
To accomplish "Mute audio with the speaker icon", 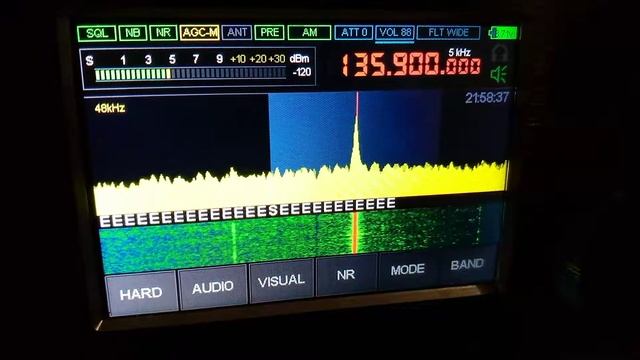I will tap(499, 75).
